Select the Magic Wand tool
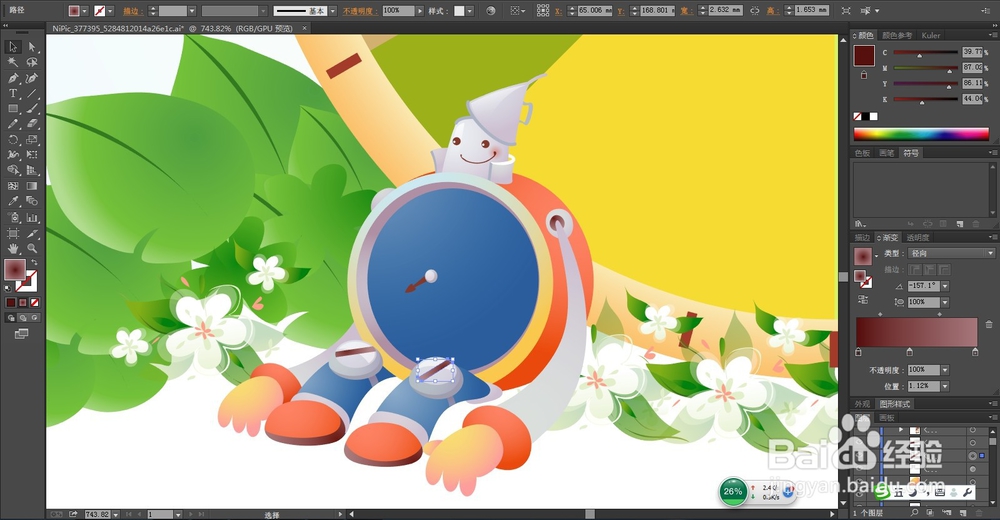The height and width of the screenshot is (520, 1000). (x=13, y=62)
